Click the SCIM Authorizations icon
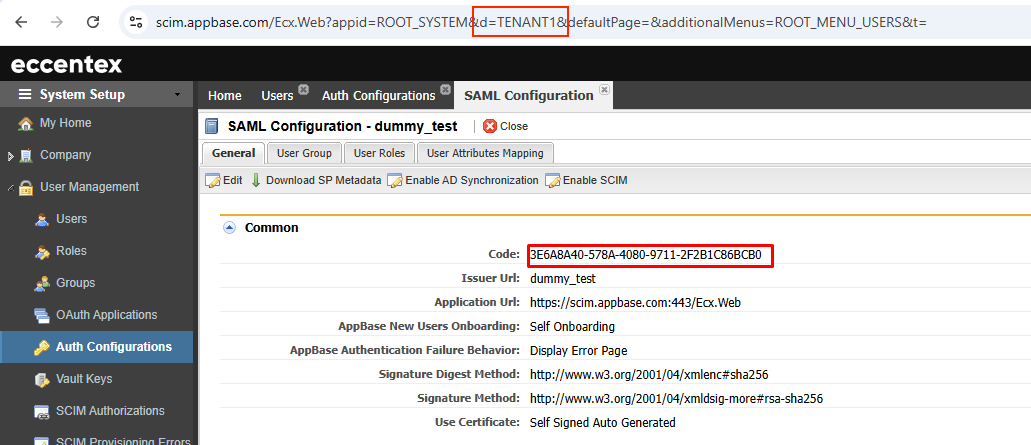1031x445 pixels. 42,411
